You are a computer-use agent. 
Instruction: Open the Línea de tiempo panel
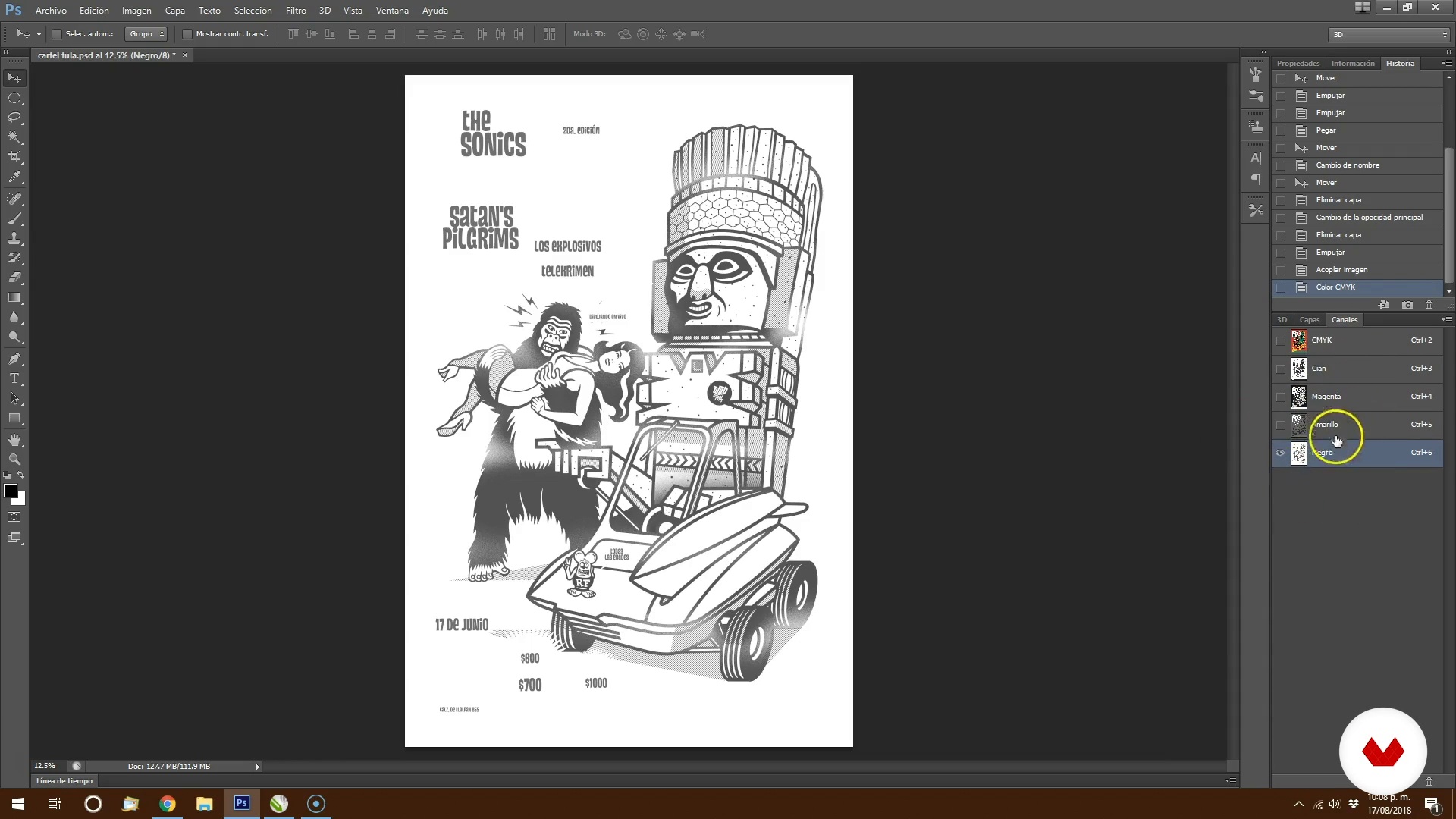click(x=64, y=781)
